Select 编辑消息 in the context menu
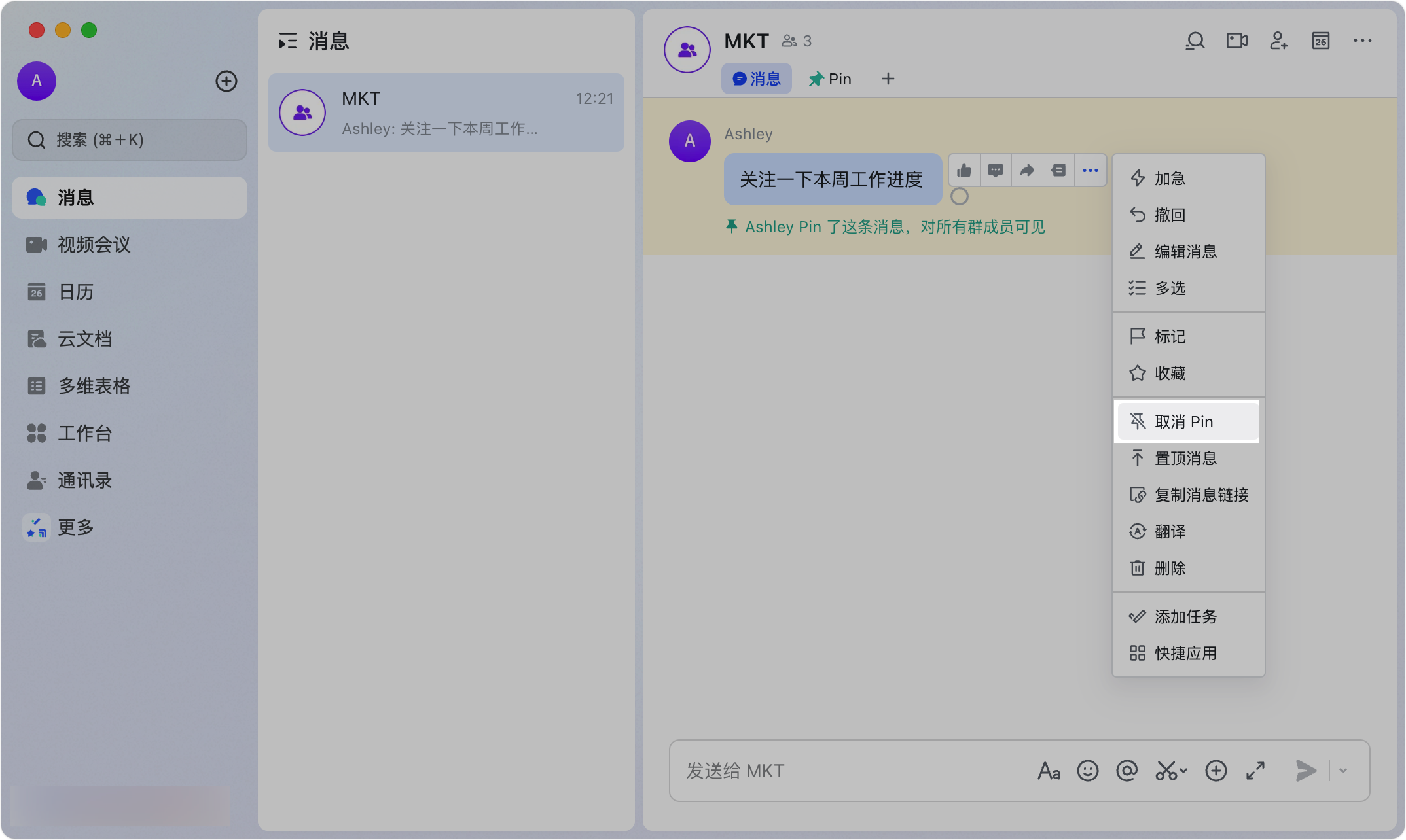The width and height of the screenshot is (1406, 840). click(1189, 252)
